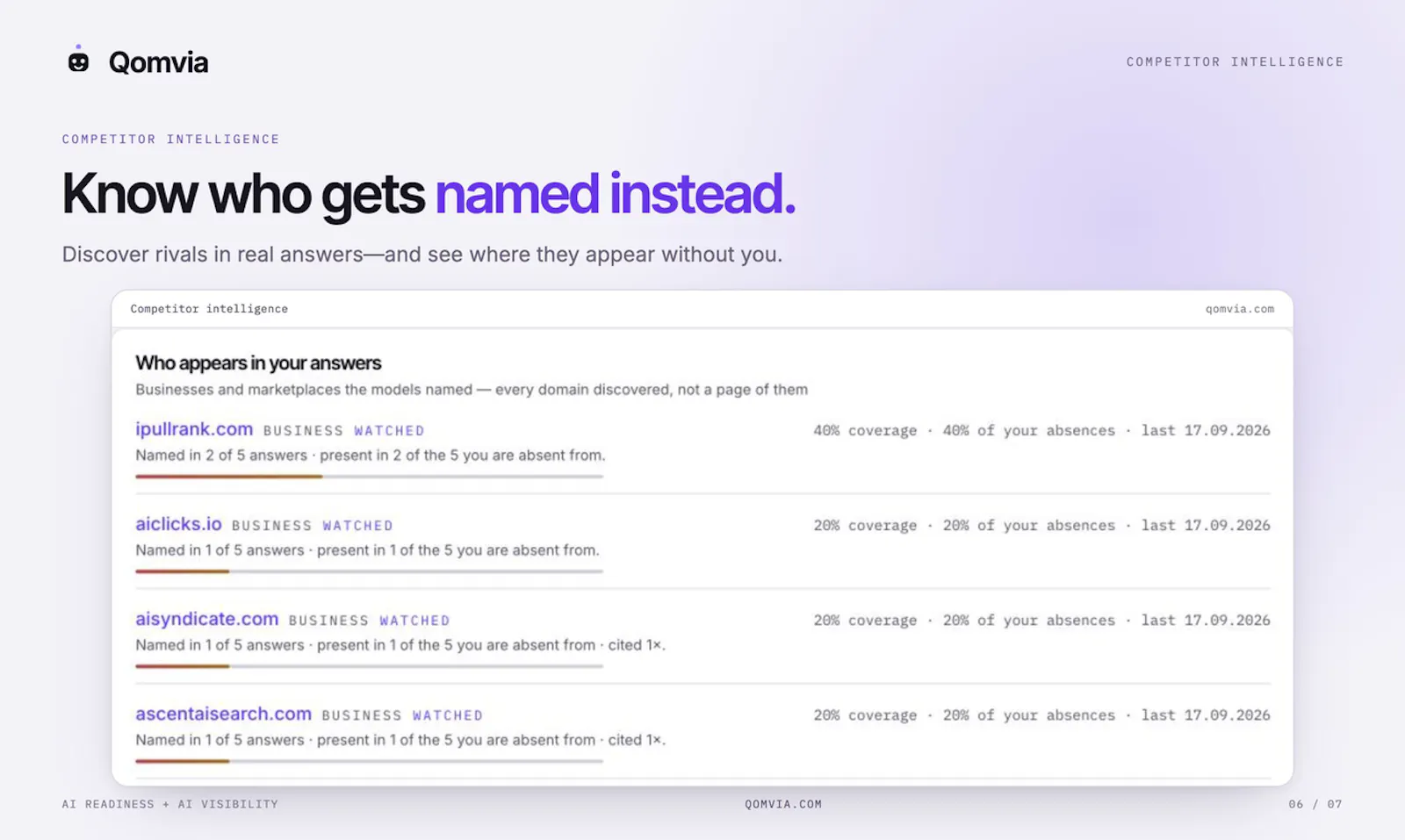
Task: Click 'last 17.09.2026' in the ipullrank.com row
Action: tap(1206, 430)
